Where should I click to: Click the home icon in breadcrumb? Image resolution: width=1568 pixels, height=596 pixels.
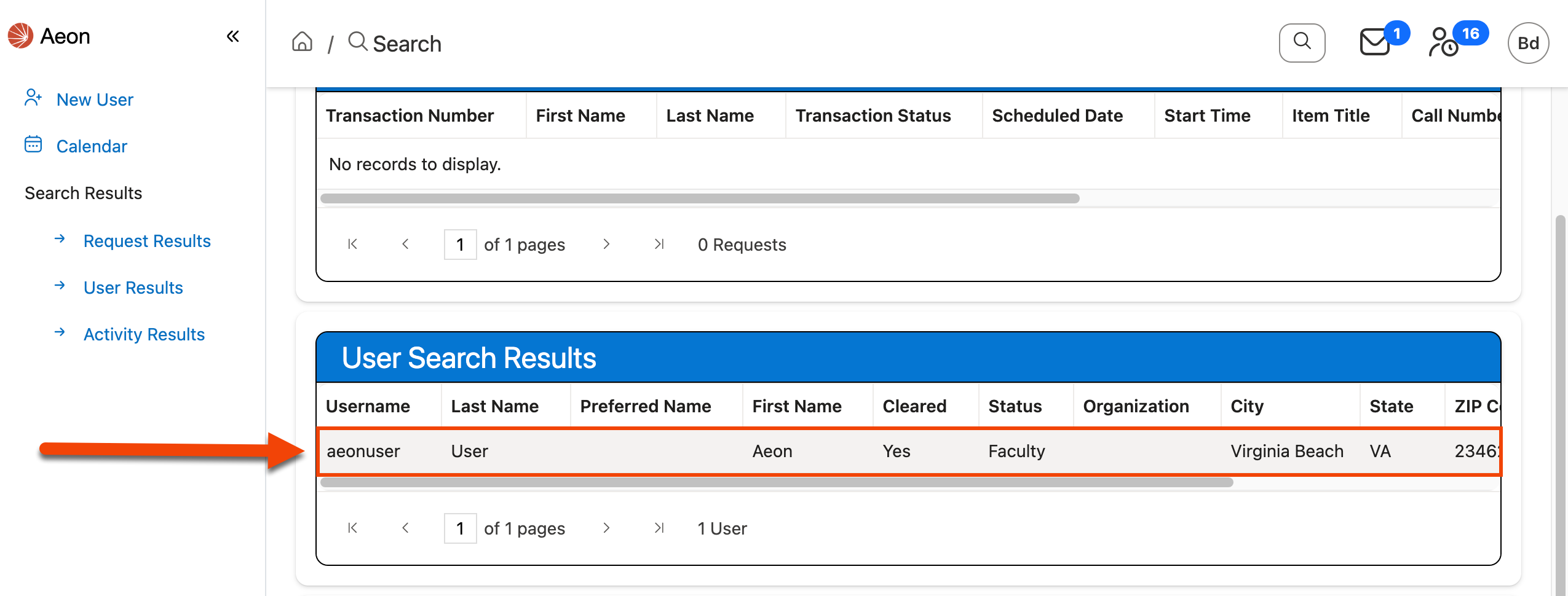302,42
